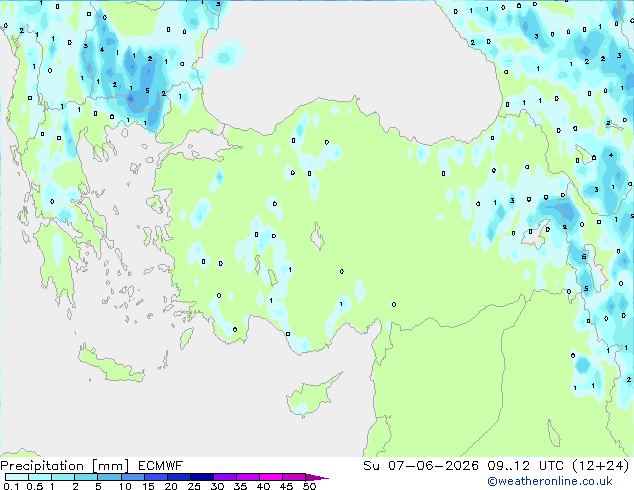Click the legend value '40'

click(x=263, y=486)
